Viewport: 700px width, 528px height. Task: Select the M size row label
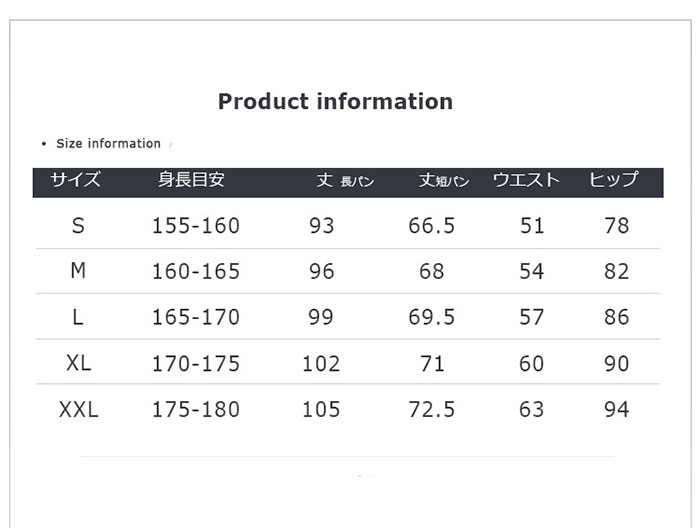click(79, 271)
